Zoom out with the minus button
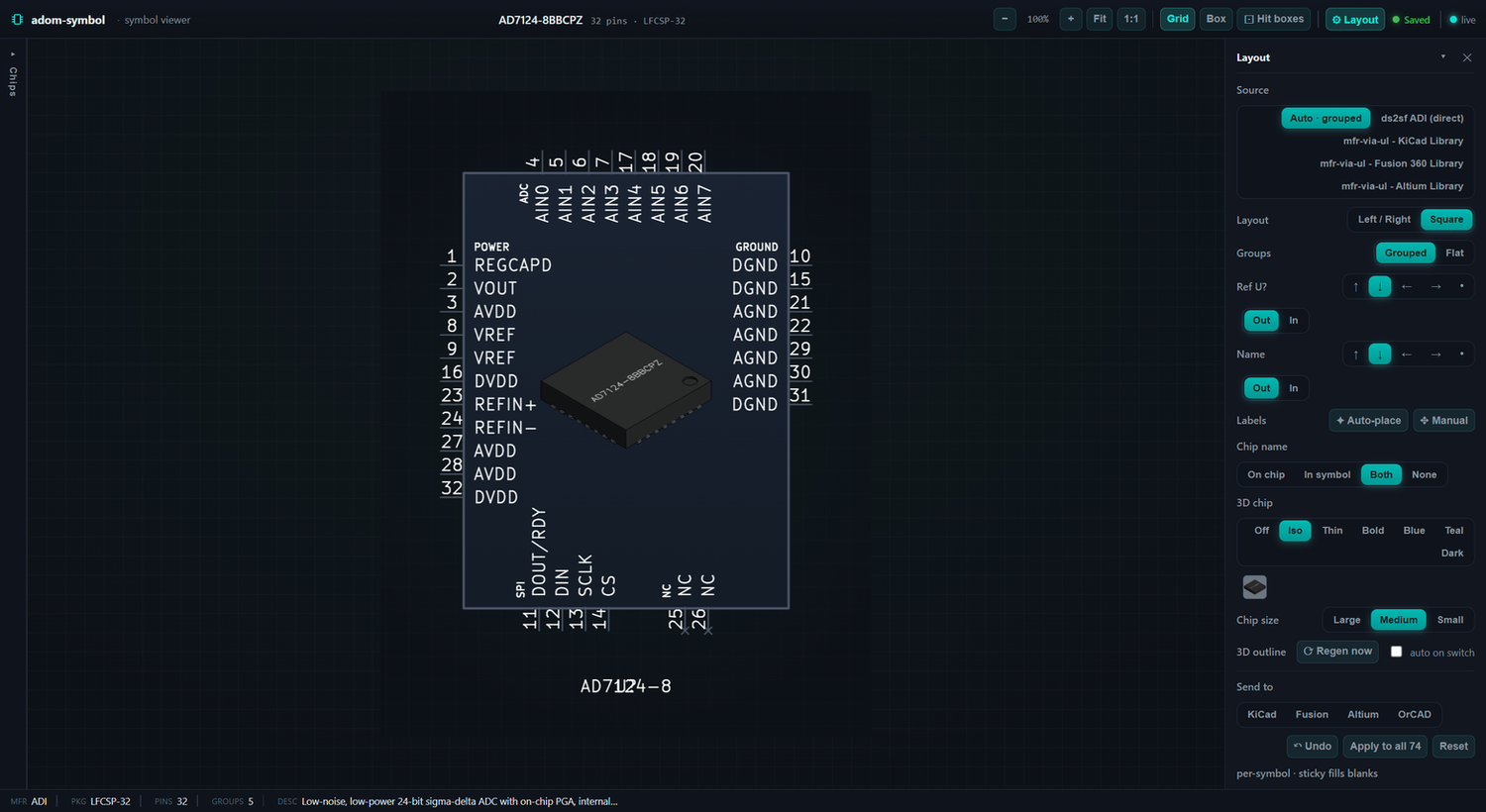Screen dimensions: 1486x812 click(1005, 19)
